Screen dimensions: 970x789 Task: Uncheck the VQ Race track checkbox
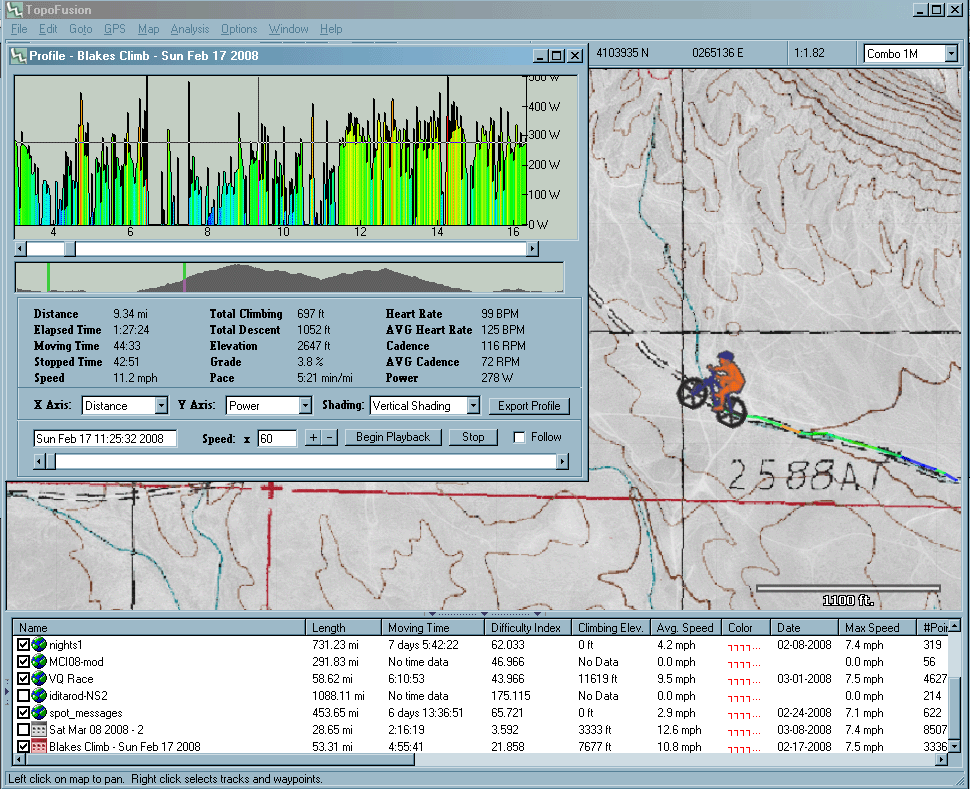(24, 679)
